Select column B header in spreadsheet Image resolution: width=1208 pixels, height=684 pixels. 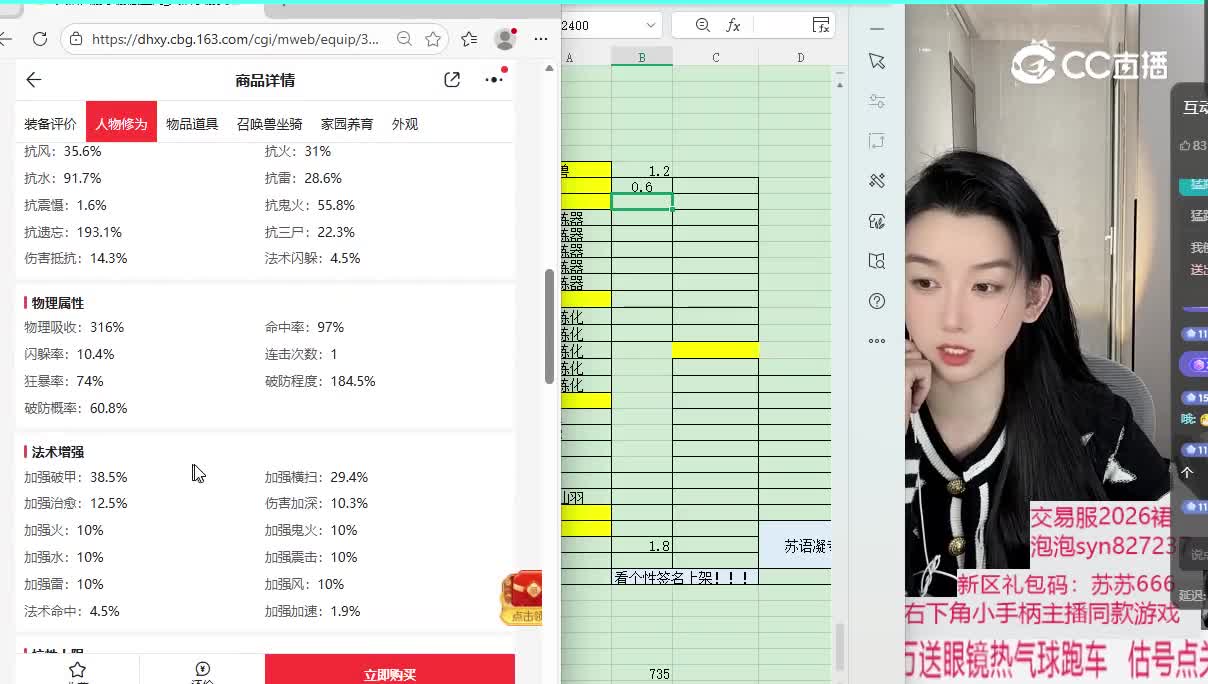(642, 58)
